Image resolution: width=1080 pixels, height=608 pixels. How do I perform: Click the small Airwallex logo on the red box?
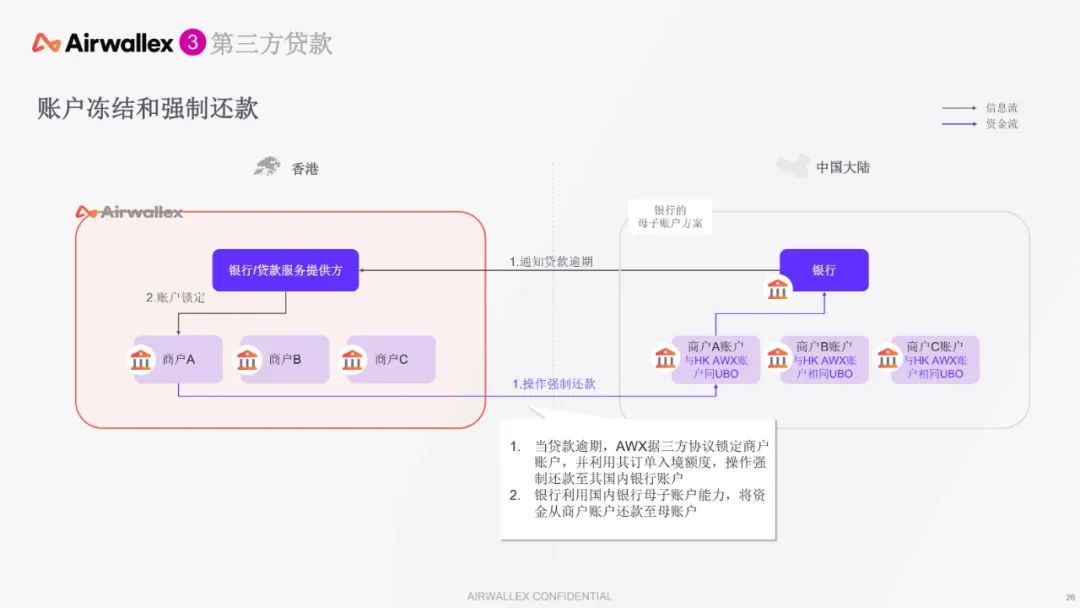click(129, 212)
